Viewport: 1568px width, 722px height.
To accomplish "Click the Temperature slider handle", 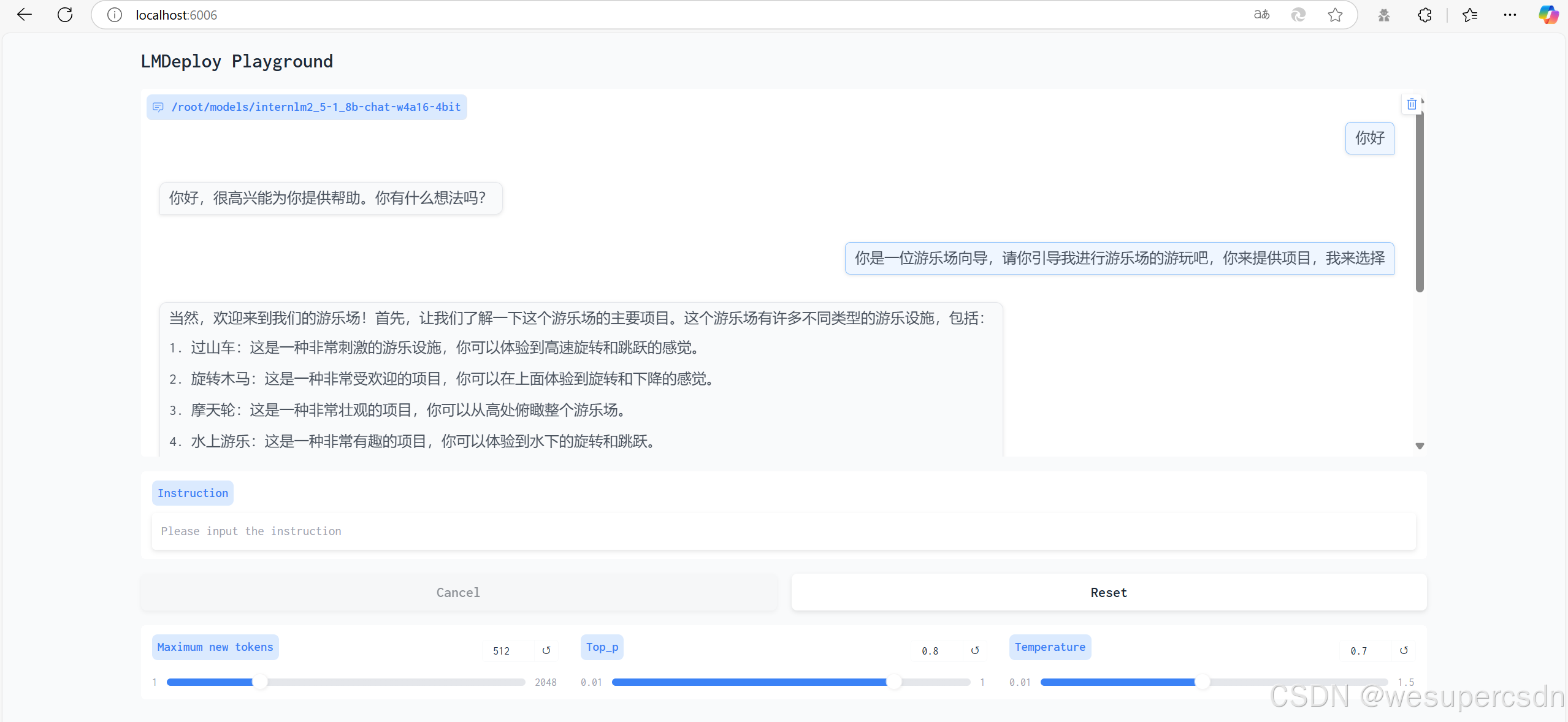I will (1202, 682).
